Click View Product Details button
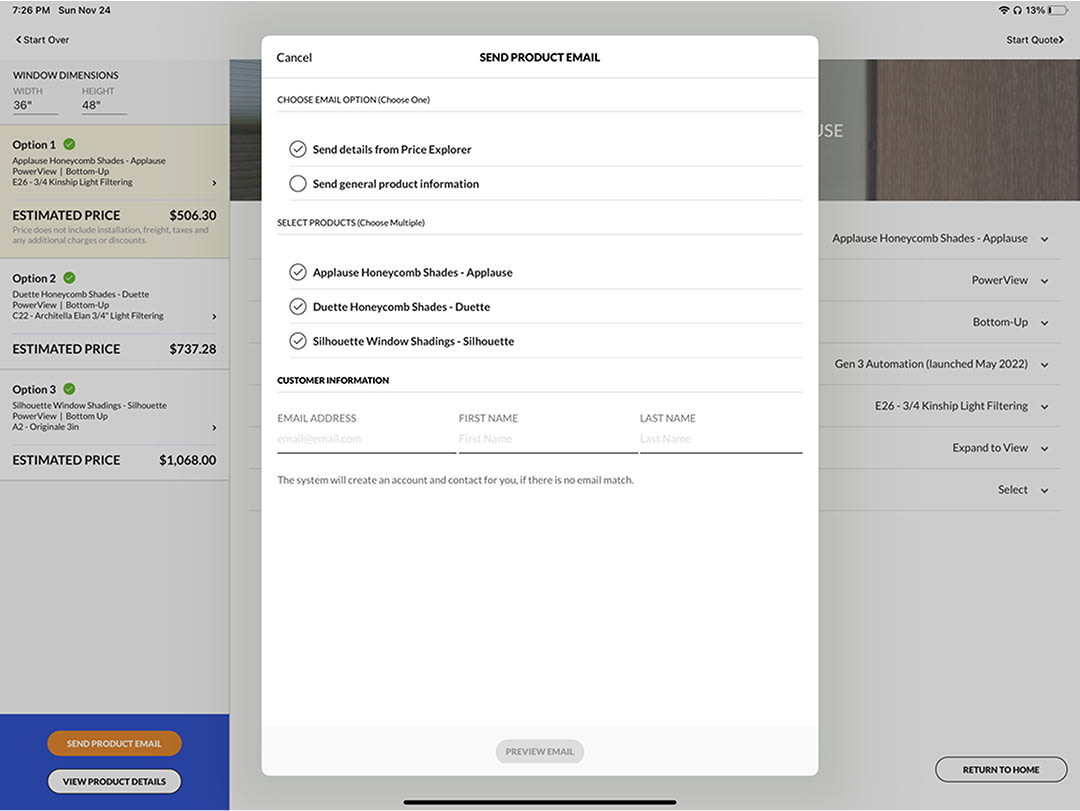 (114, 781)
